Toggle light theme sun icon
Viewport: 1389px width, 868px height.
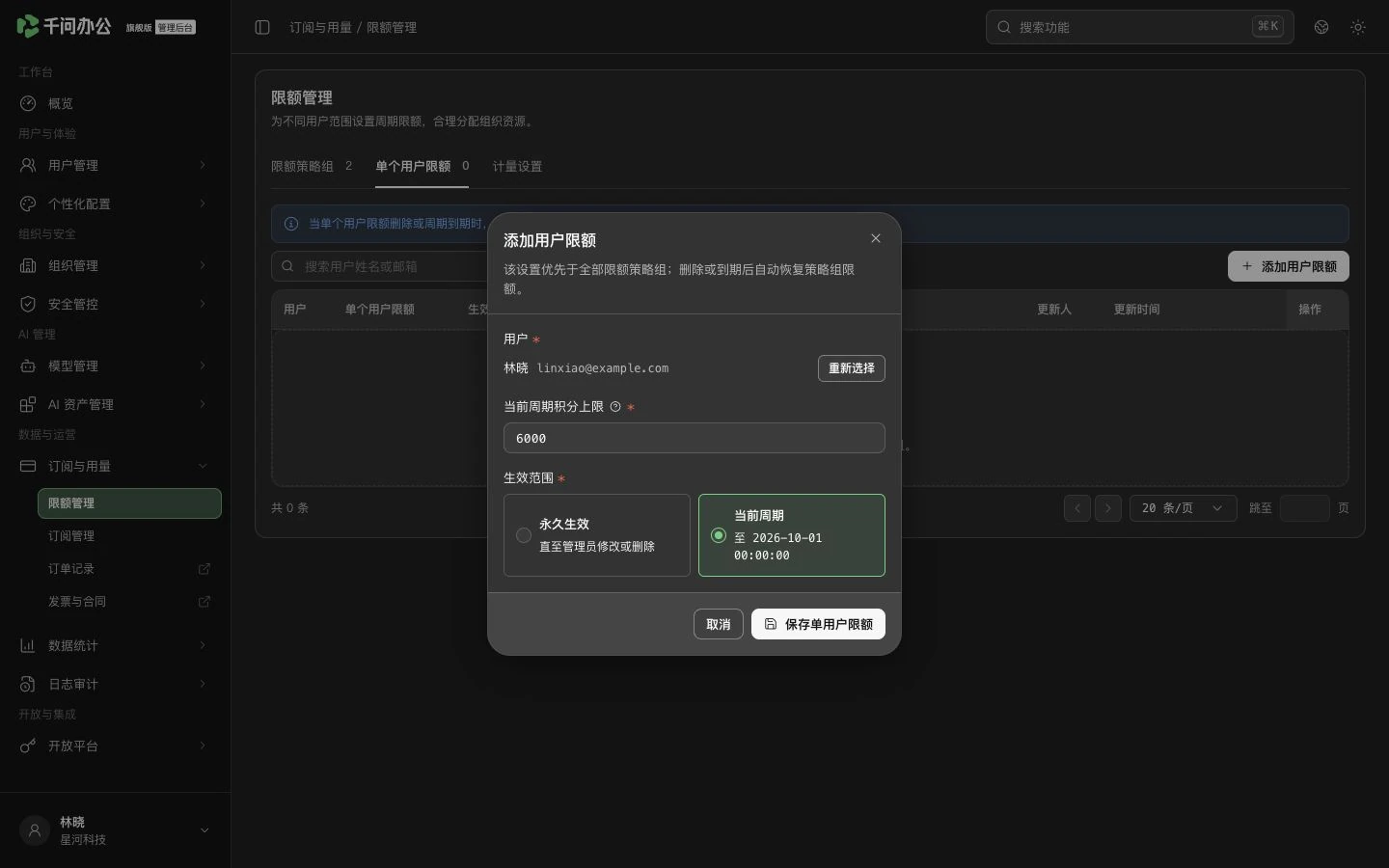point(1358,27)
